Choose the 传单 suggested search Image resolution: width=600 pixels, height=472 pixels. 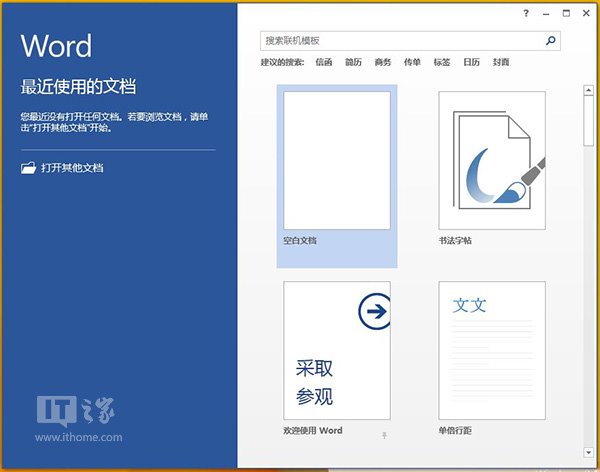(412, 62)
